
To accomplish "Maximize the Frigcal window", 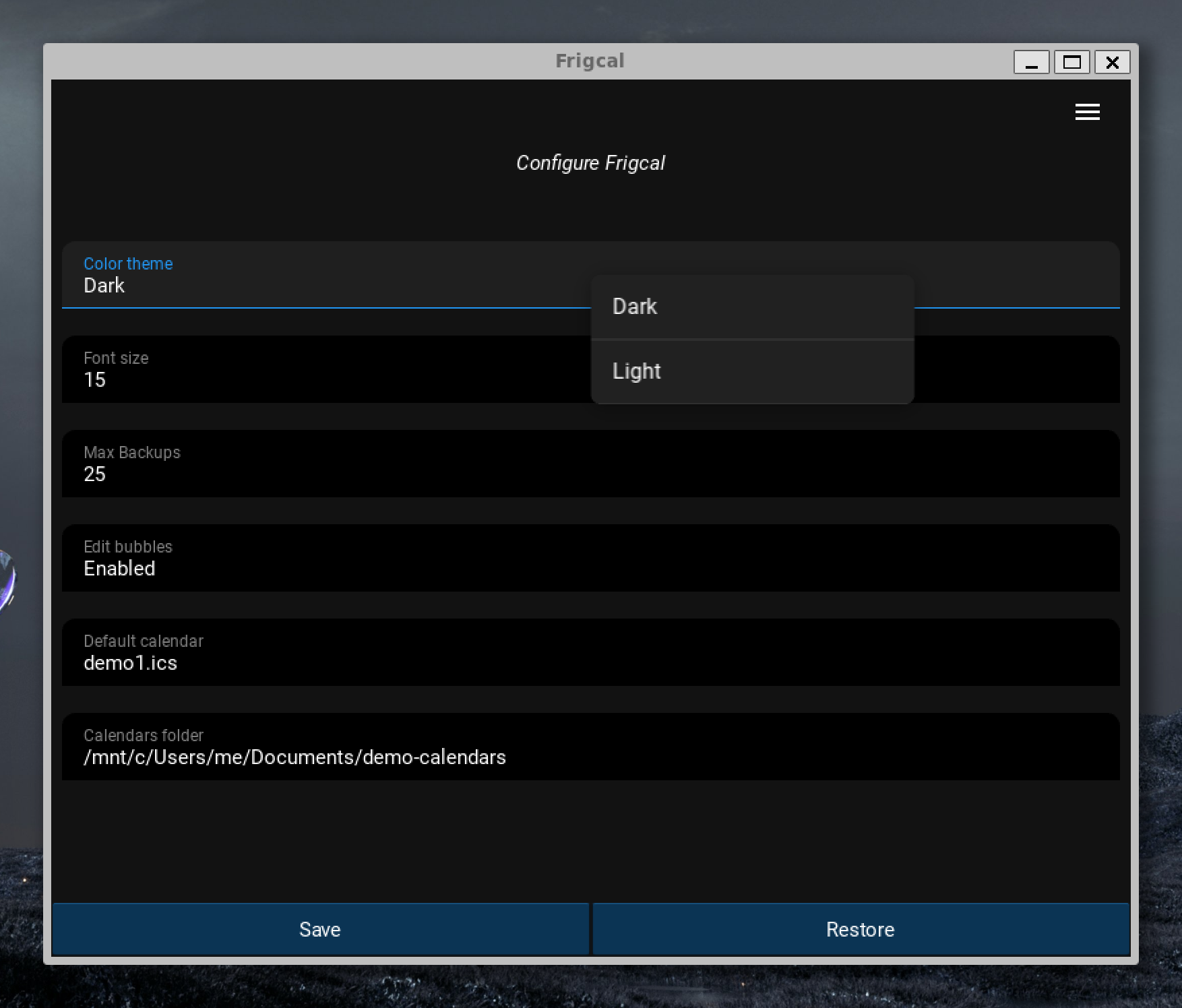I will (x=1071, y=63).
